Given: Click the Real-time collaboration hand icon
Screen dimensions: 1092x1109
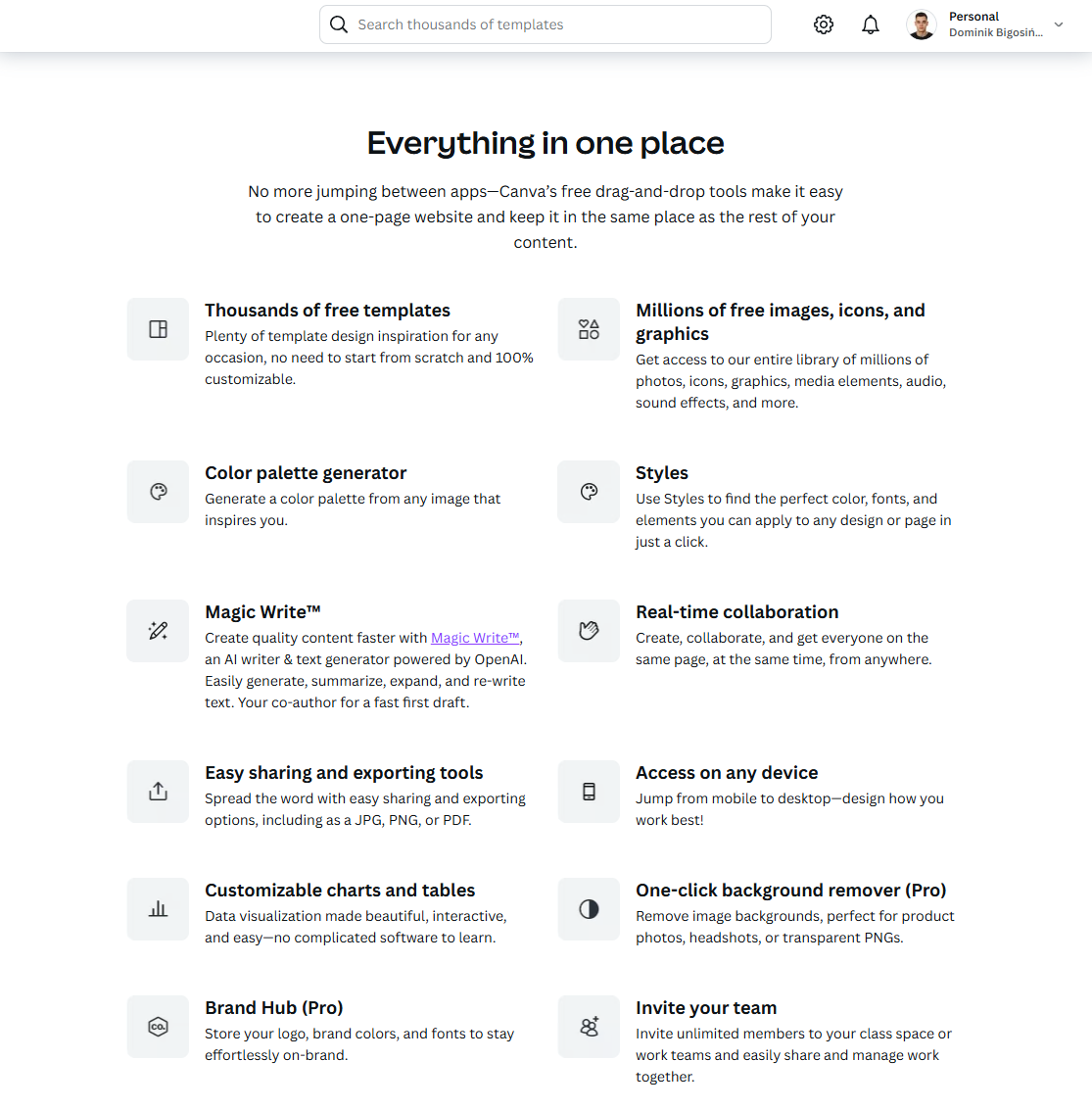Looking at the screenshot, I should pyautogui.click(x=589, y=631).
